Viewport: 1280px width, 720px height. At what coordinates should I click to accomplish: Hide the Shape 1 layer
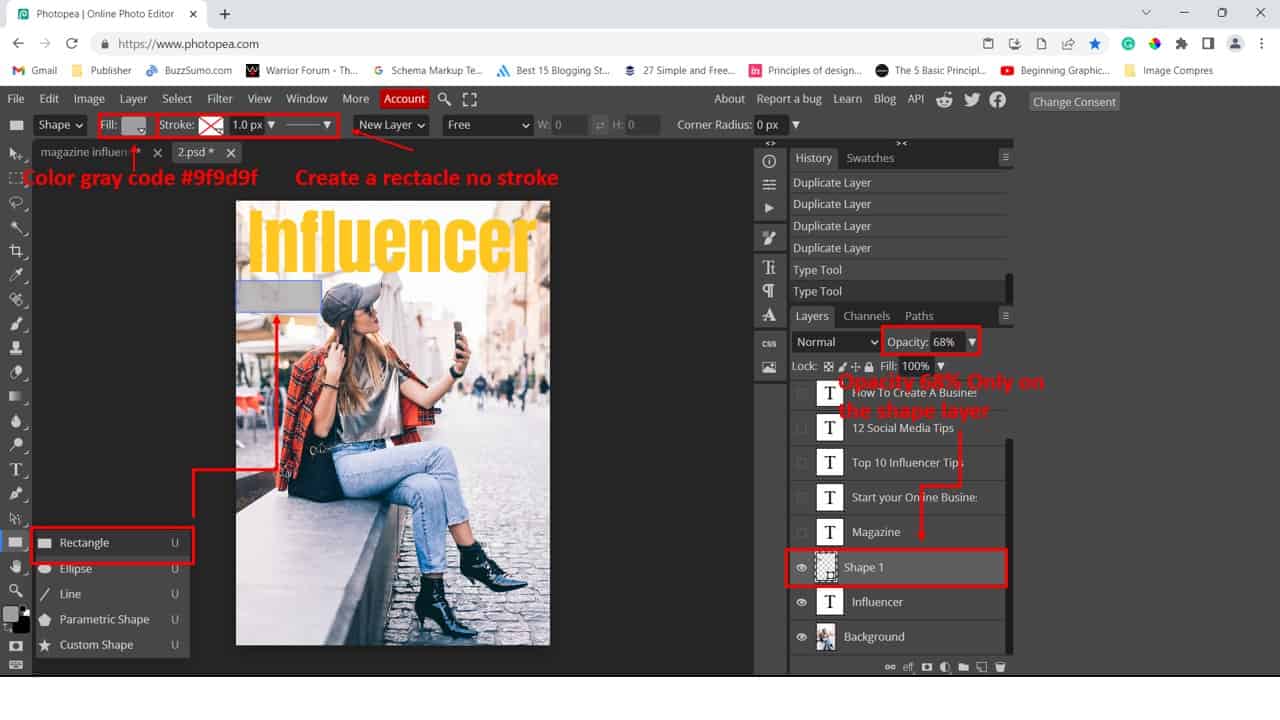(x=801, y=567)
